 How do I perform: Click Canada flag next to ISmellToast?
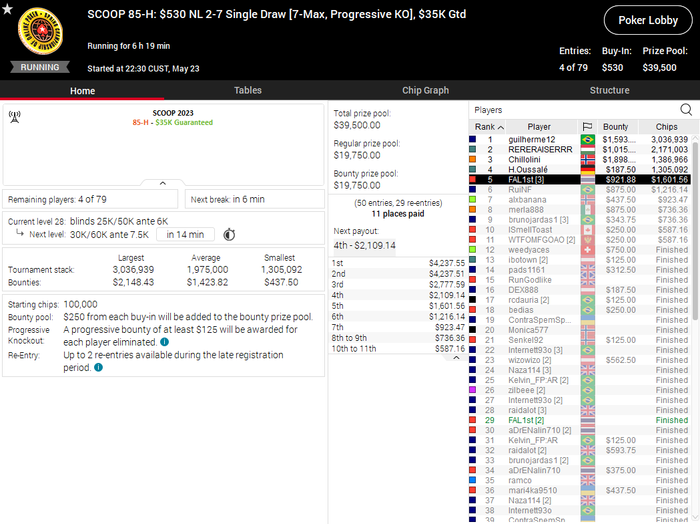588,230
